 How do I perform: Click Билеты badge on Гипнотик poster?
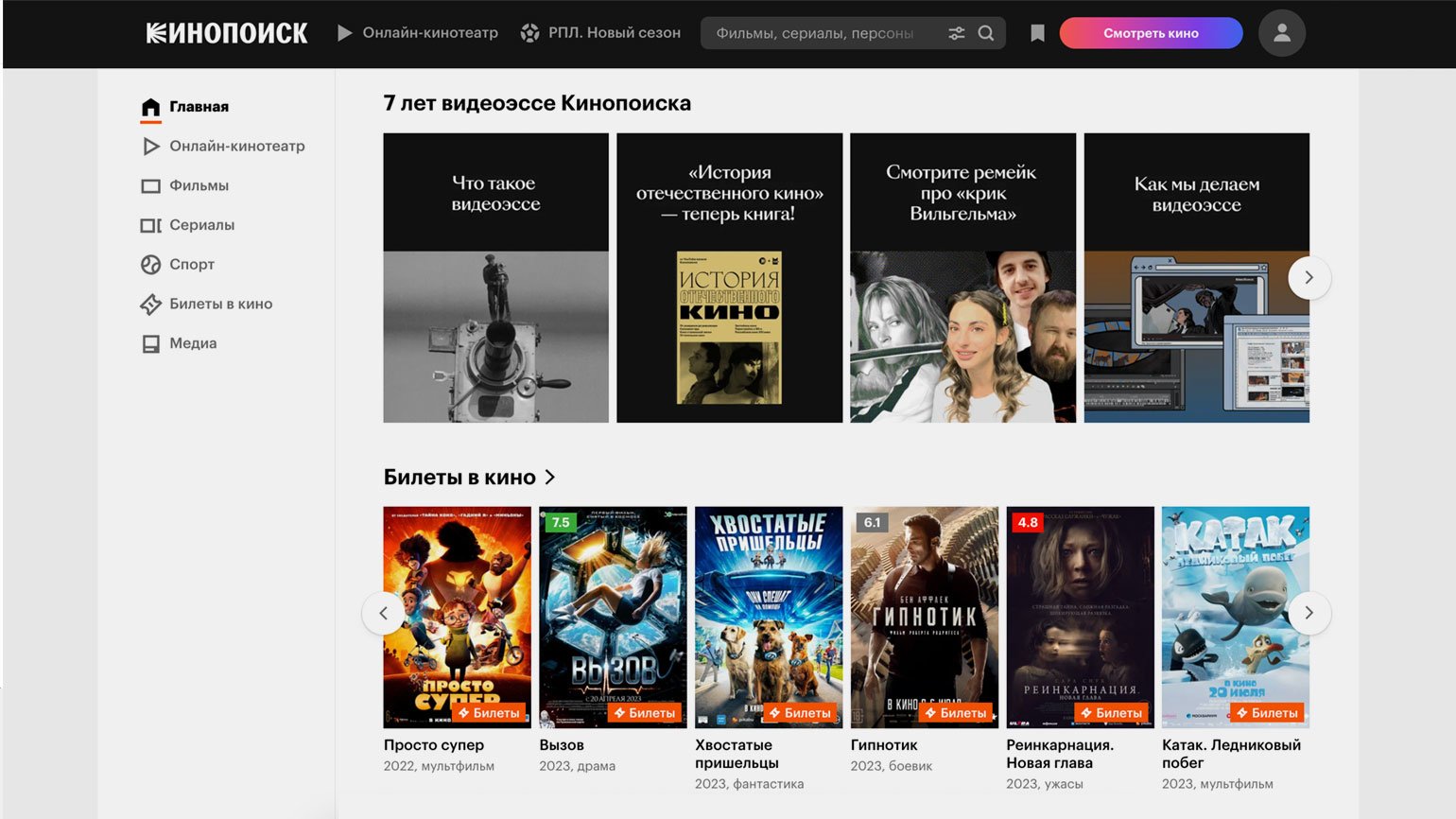(956, 713)
